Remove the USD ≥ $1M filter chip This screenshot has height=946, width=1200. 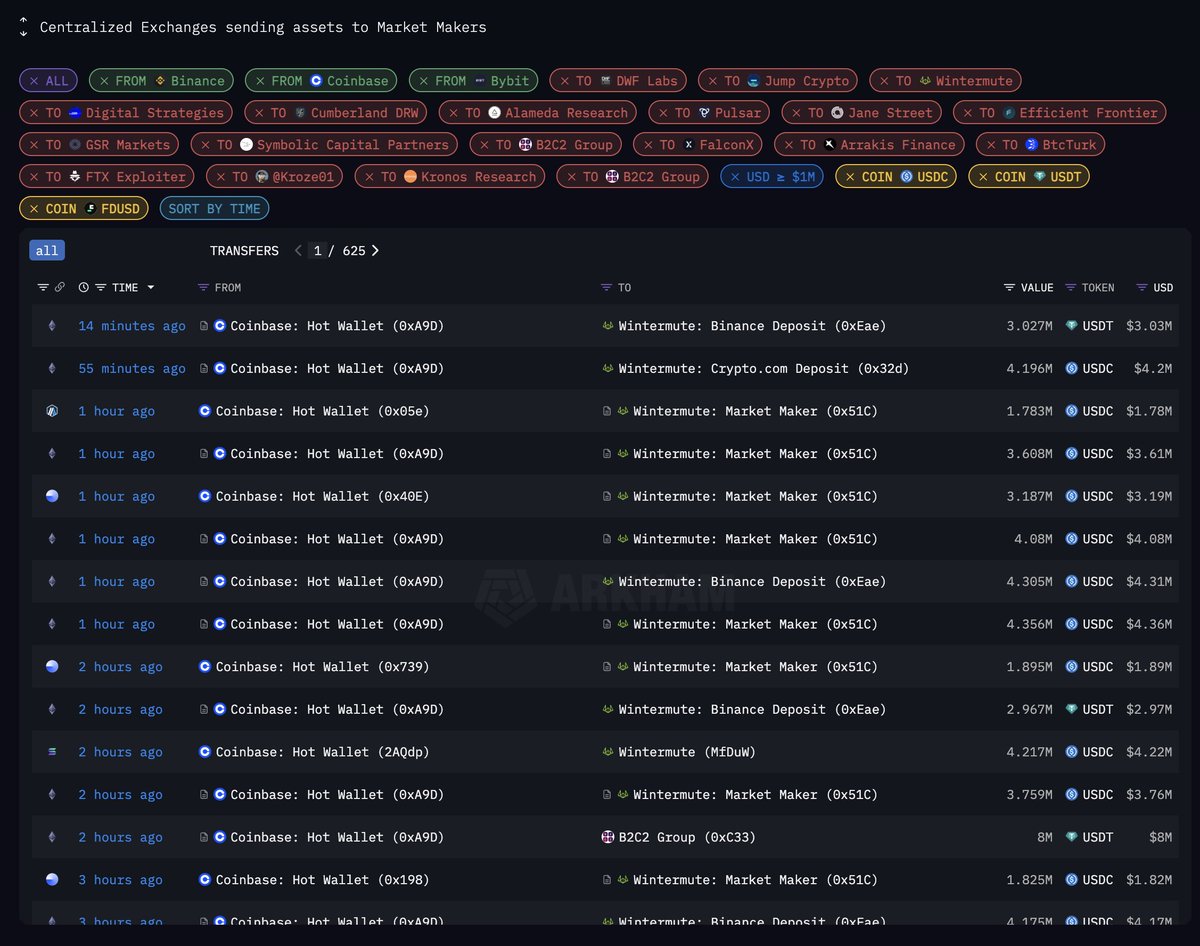735,177
